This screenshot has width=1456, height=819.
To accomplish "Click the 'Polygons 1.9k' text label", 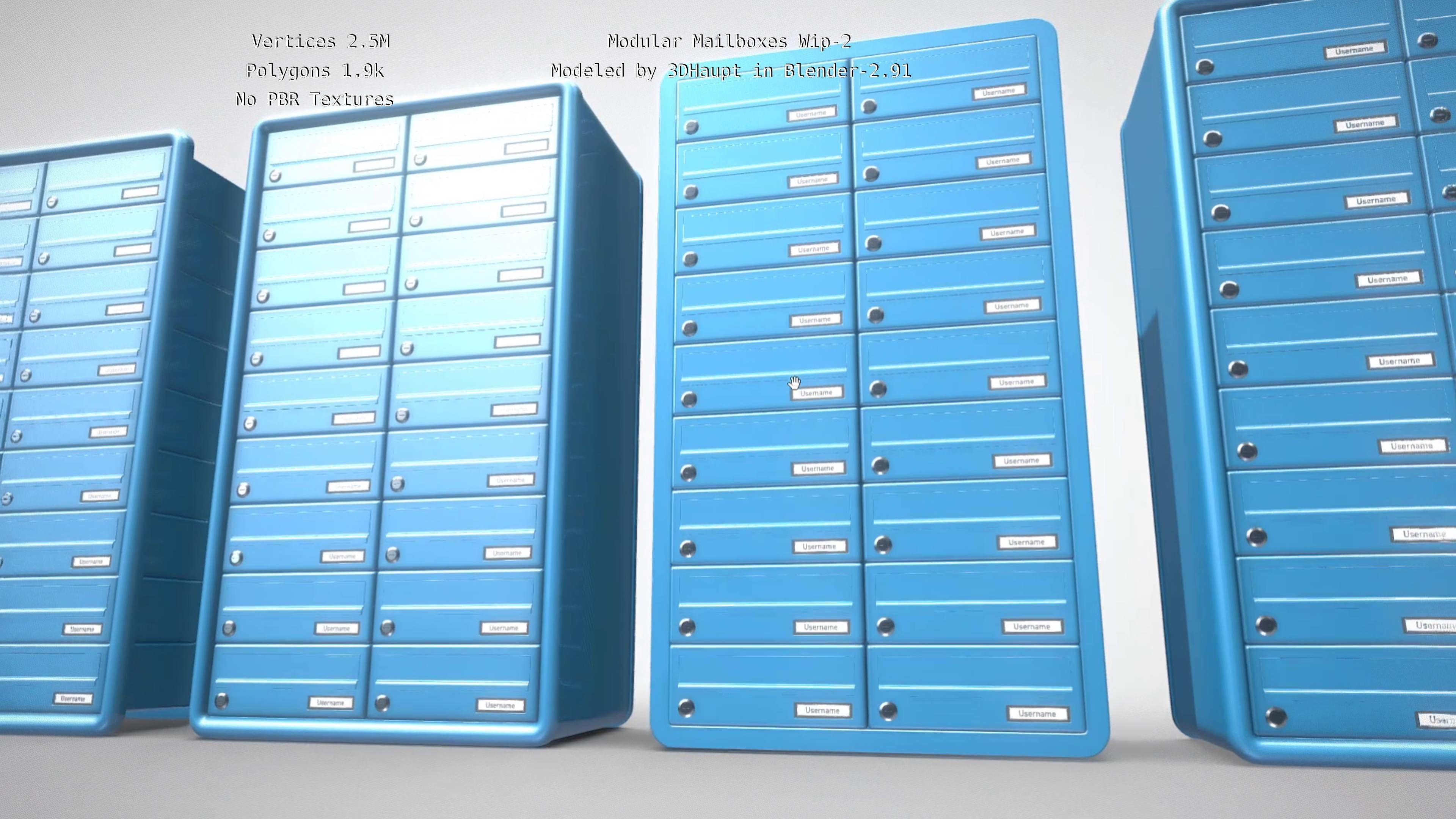I will (315, 71).
